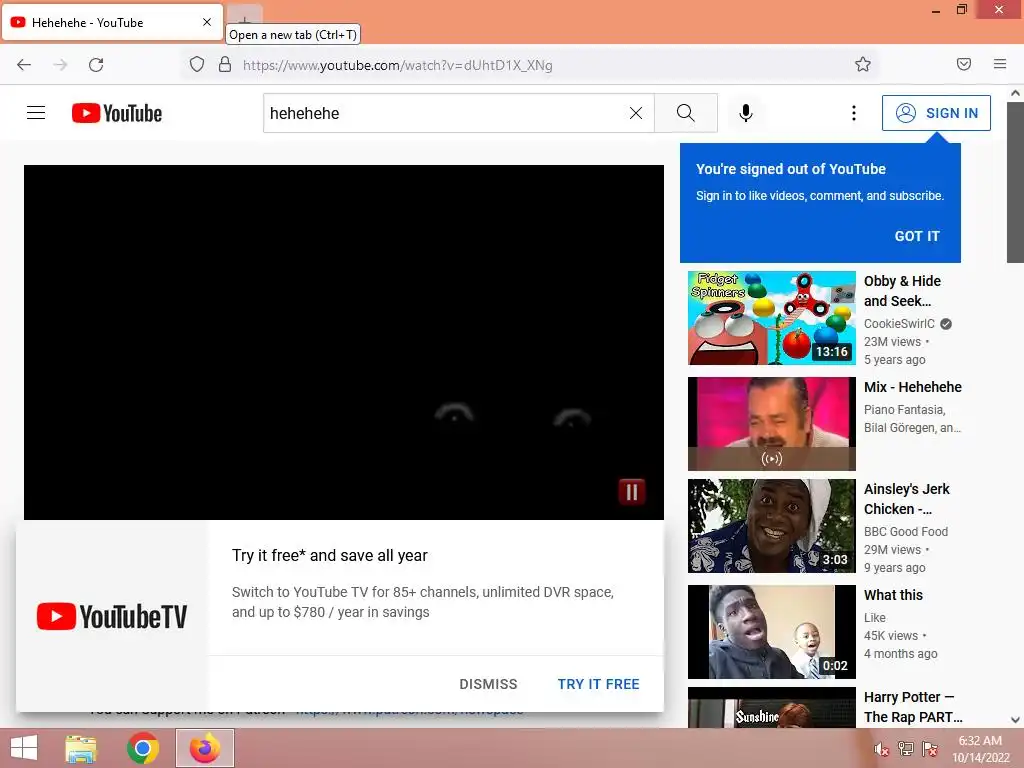Click DISMISS on the YouTube TV promo
The height and width of the screenshot is (768, 1024).
pos(488,684)
